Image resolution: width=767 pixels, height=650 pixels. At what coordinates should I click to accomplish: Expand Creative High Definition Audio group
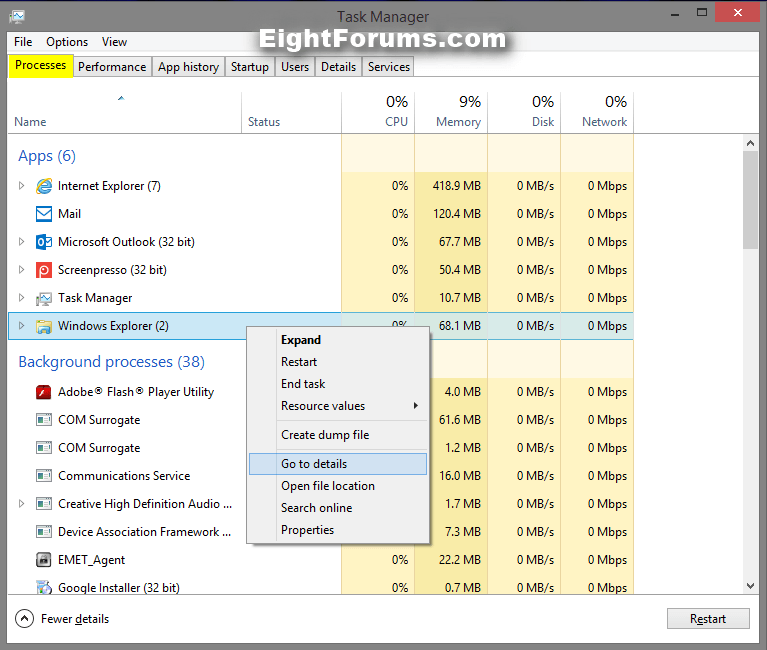pyautogui.click(x=21, y=503)
